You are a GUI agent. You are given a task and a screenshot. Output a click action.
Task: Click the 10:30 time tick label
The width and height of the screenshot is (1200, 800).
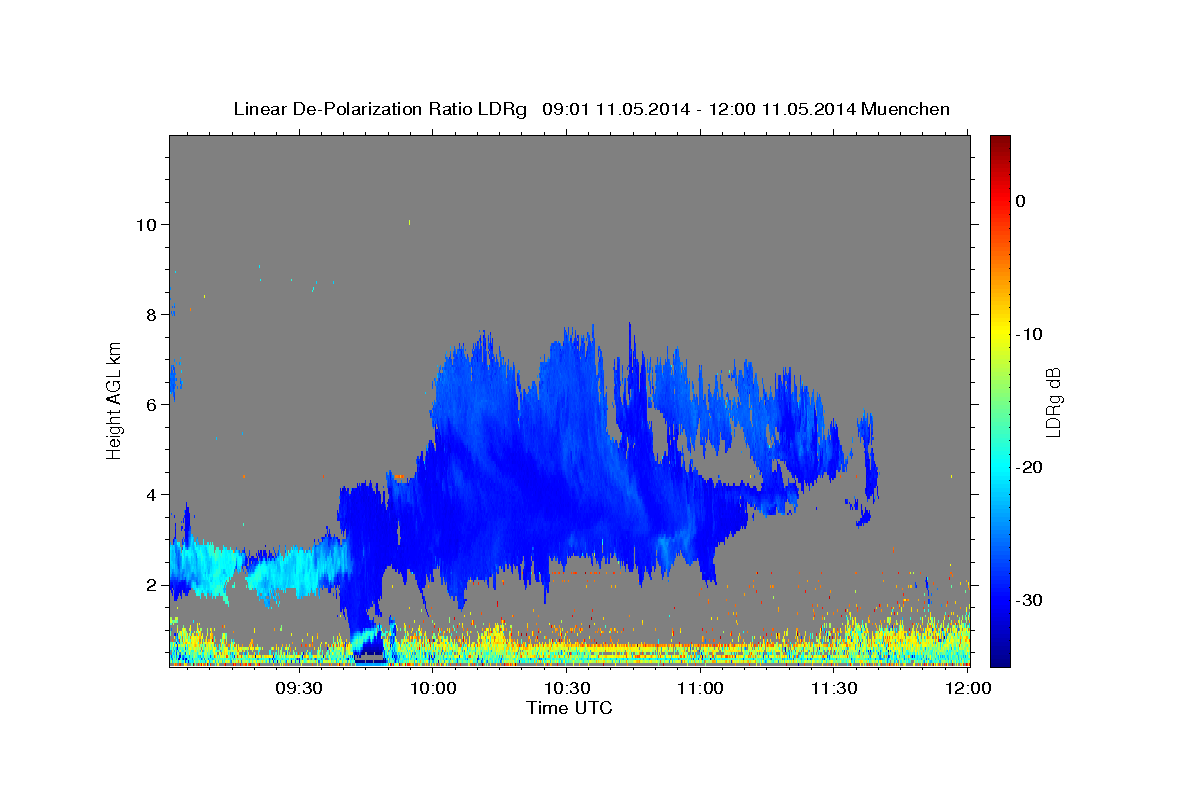[x=567, y=689]
